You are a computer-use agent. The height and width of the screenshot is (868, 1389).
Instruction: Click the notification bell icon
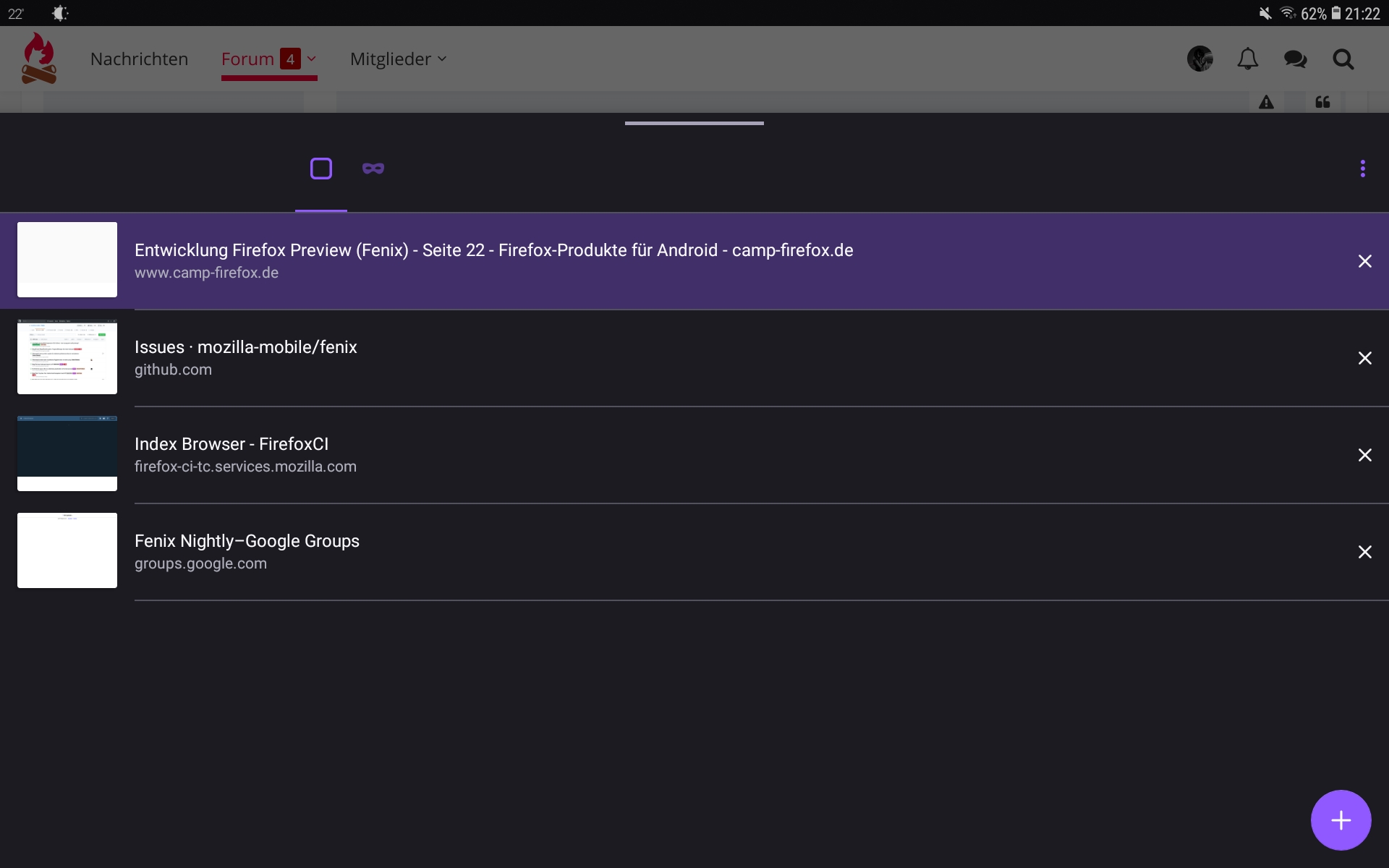pyautogui.click(x=1248, y=59)
